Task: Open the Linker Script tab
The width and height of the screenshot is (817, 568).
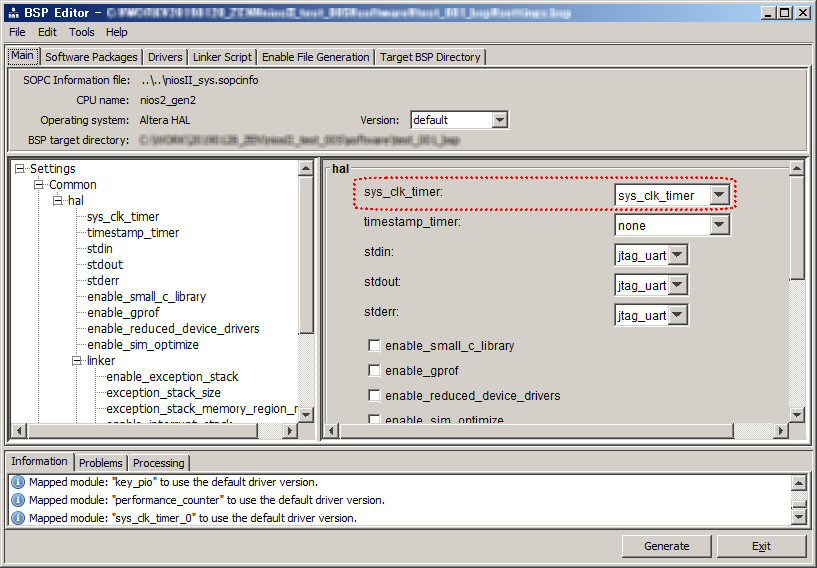Action: pyautogui.click(x=222, y=57)
